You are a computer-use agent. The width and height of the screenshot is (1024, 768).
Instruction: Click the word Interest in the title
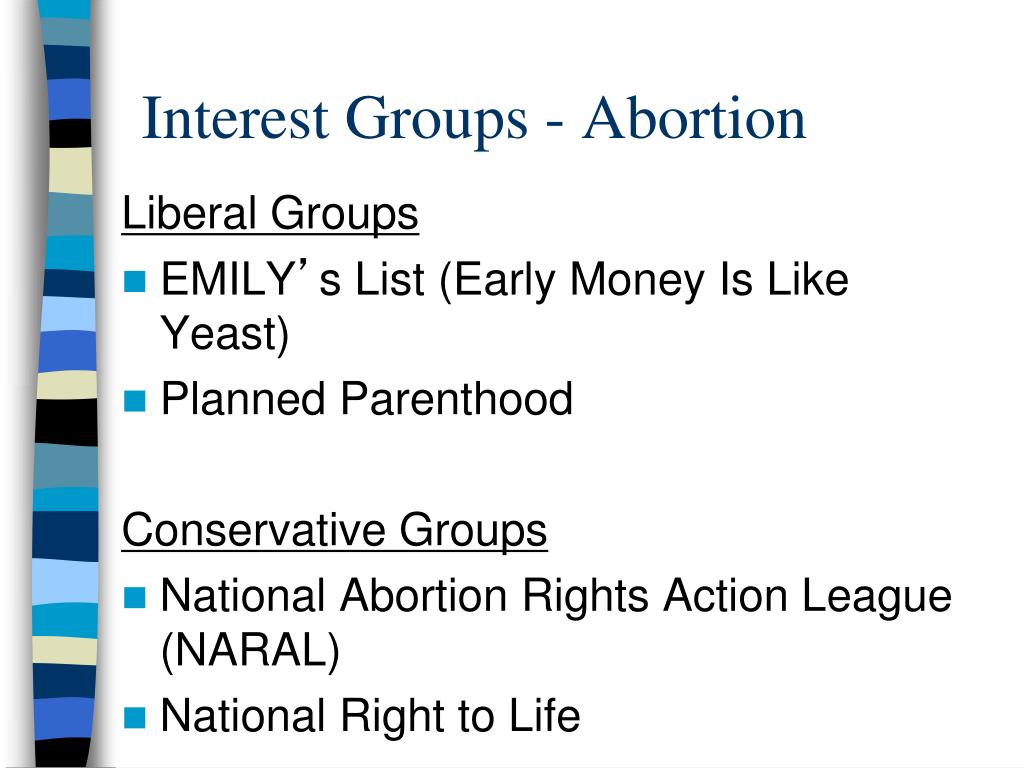pyautogui.click(x=235, y=118)
